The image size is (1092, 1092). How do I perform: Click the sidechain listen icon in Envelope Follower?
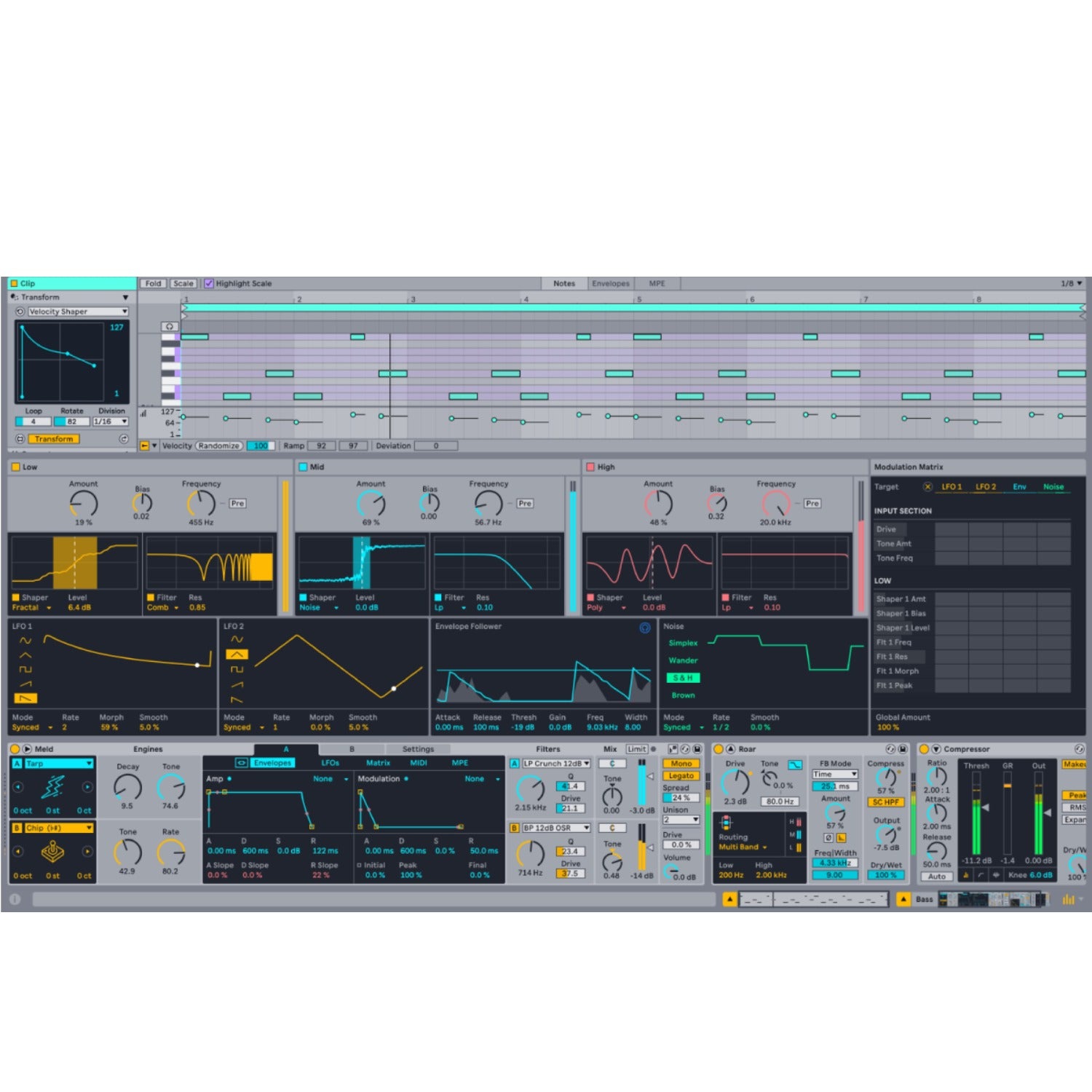[644, 628]
